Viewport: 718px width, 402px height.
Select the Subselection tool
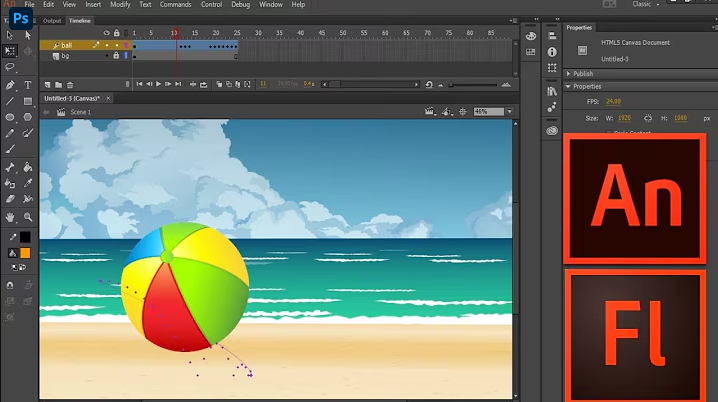point(28,35)
